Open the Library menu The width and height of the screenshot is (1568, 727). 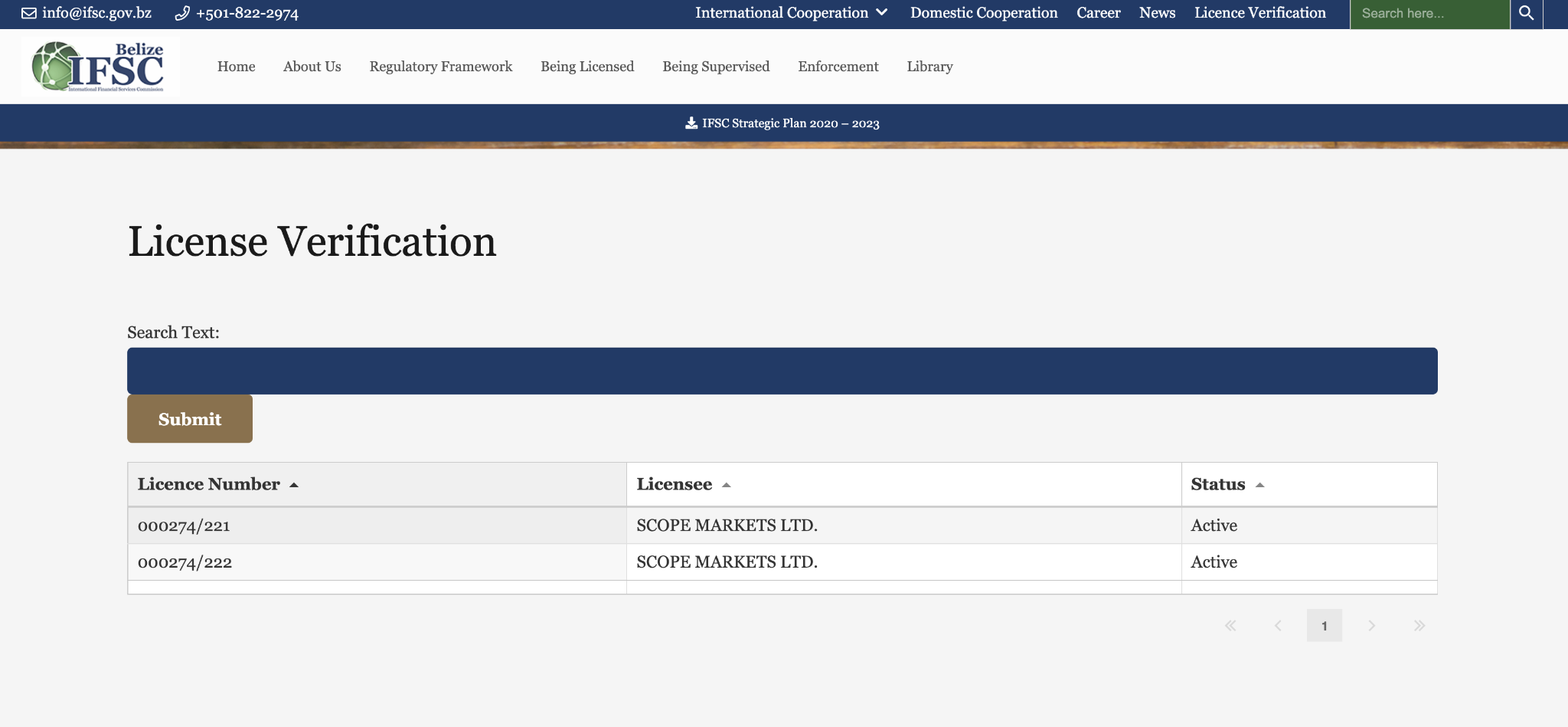(x=929, y=67)
